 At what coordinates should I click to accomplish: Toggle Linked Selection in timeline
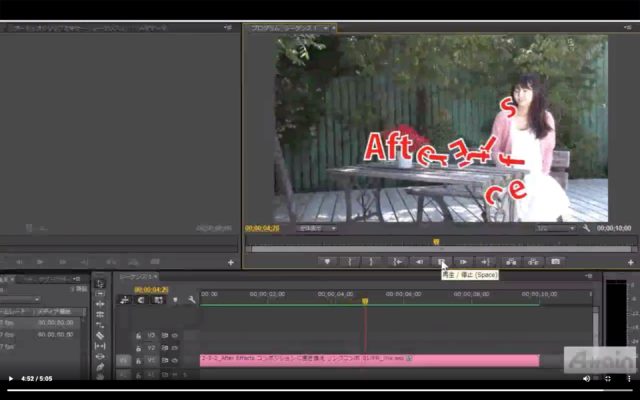tap(158, 300)
